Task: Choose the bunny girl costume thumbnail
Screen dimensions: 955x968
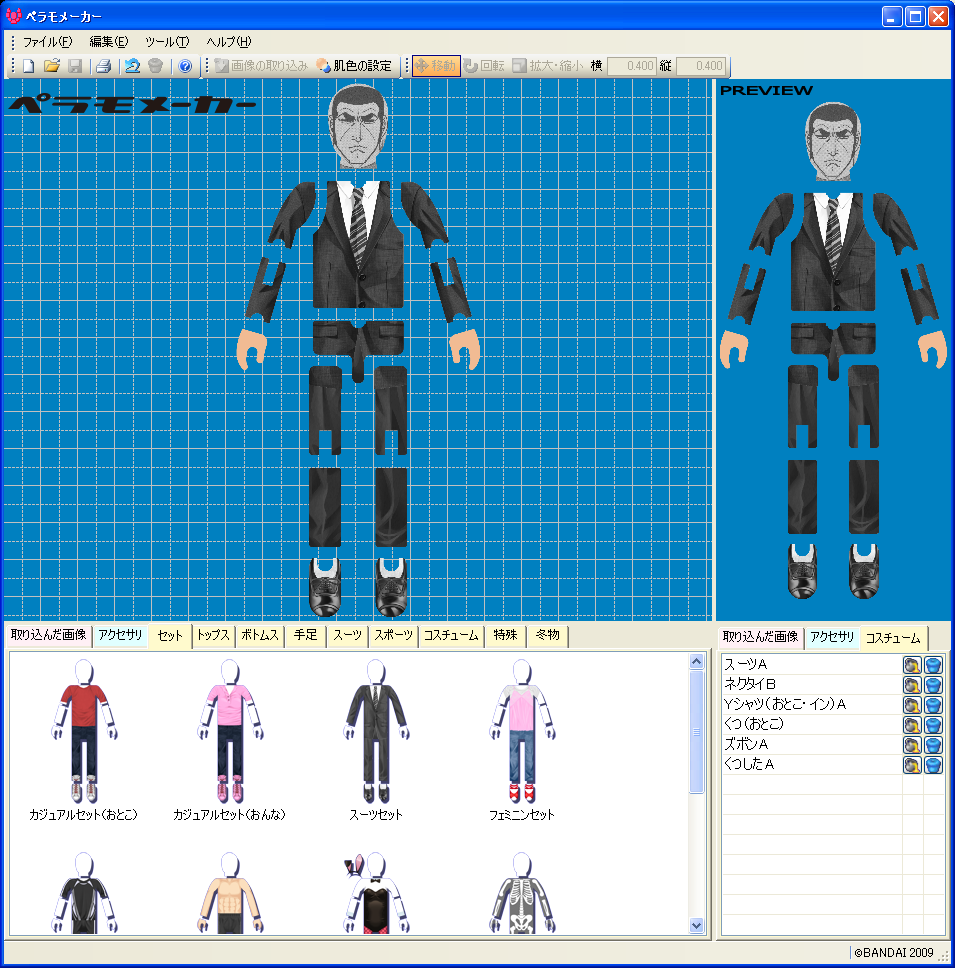Action: [x=376, y=893]
